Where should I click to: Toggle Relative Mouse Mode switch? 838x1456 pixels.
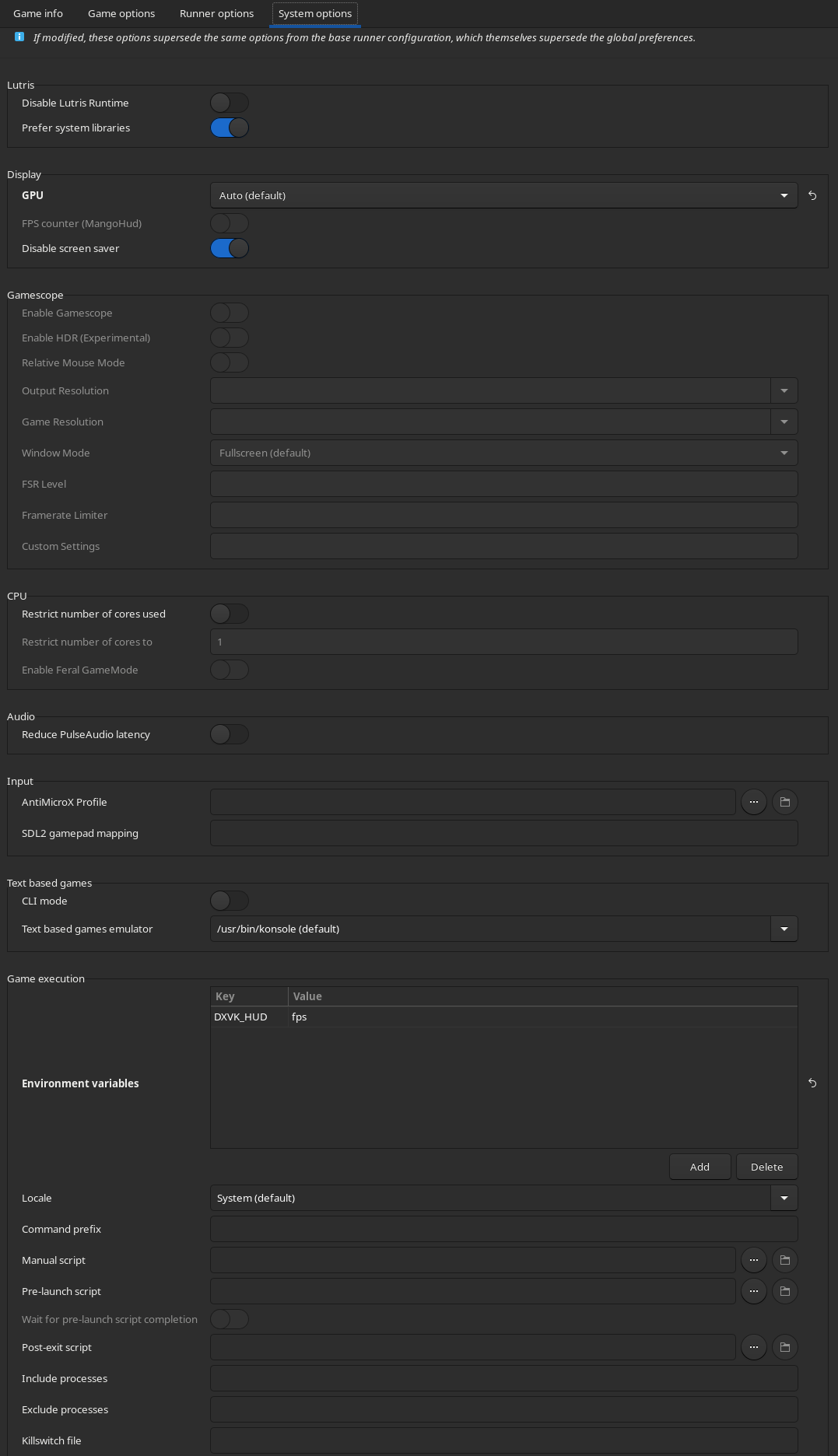(230, 362)
